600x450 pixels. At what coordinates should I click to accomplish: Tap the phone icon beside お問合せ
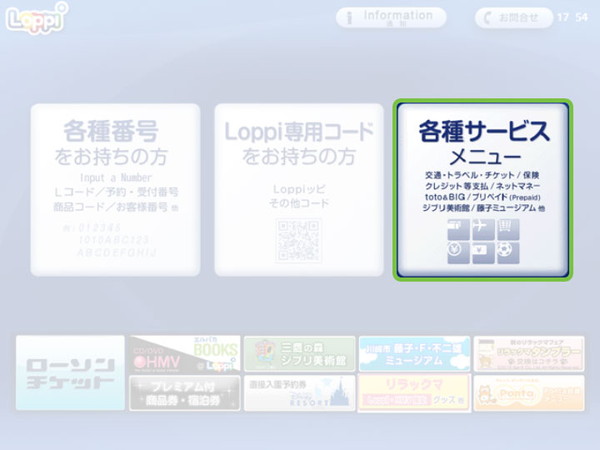click(x=487, y=18)
